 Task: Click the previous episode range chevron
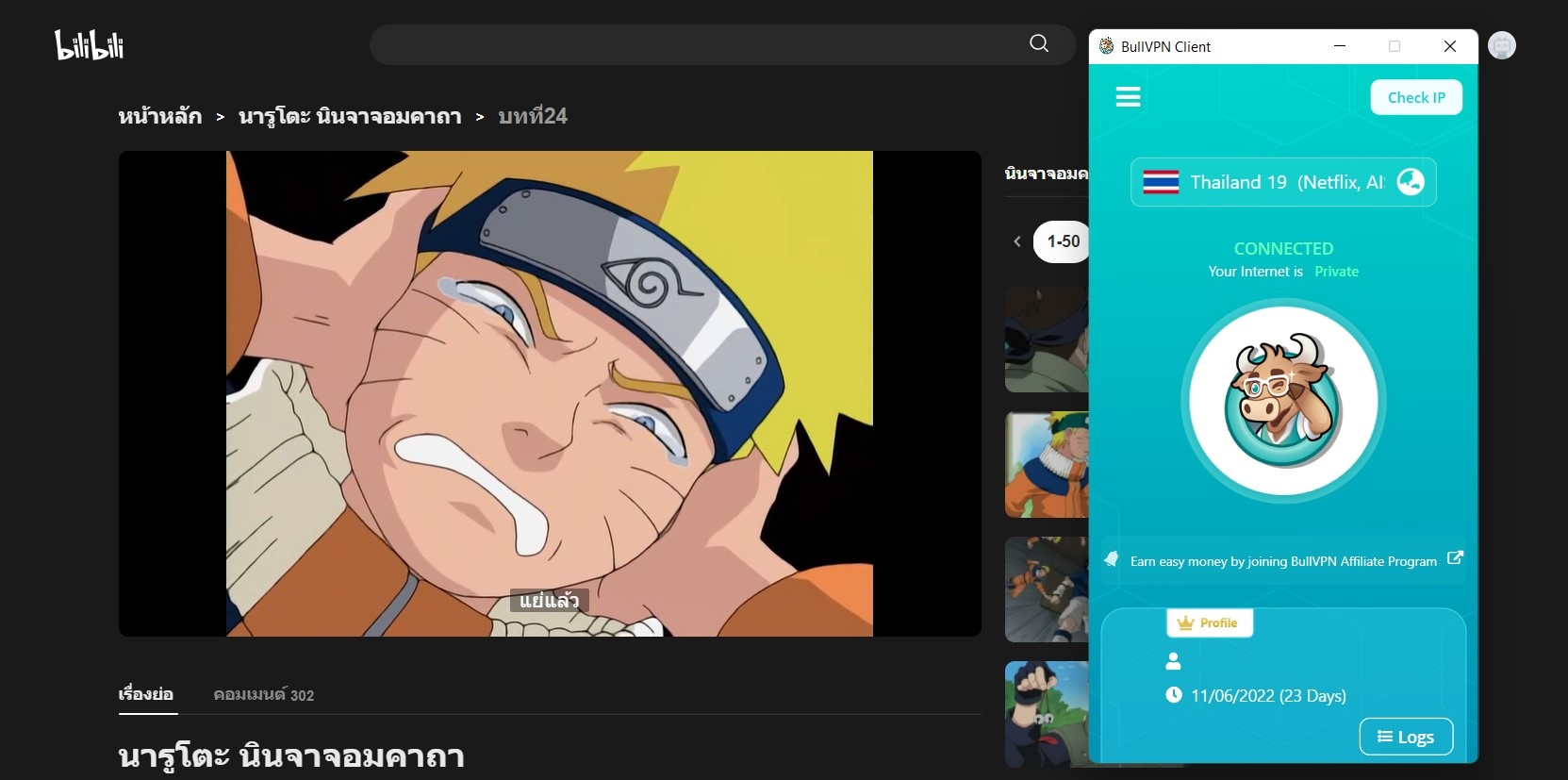click(x=1016, y=241)
